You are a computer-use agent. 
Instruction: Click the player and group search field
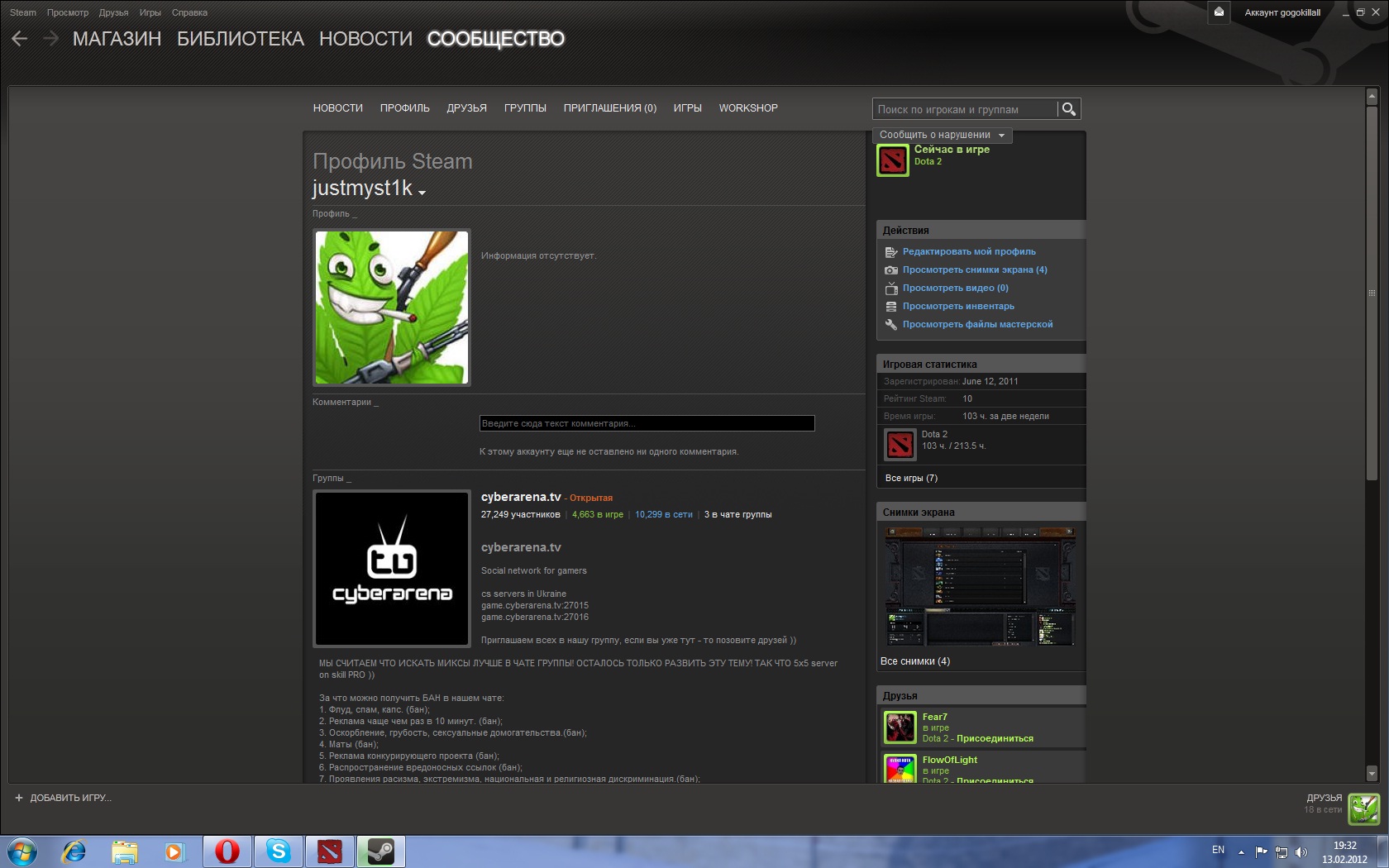(x=965, y=109)
